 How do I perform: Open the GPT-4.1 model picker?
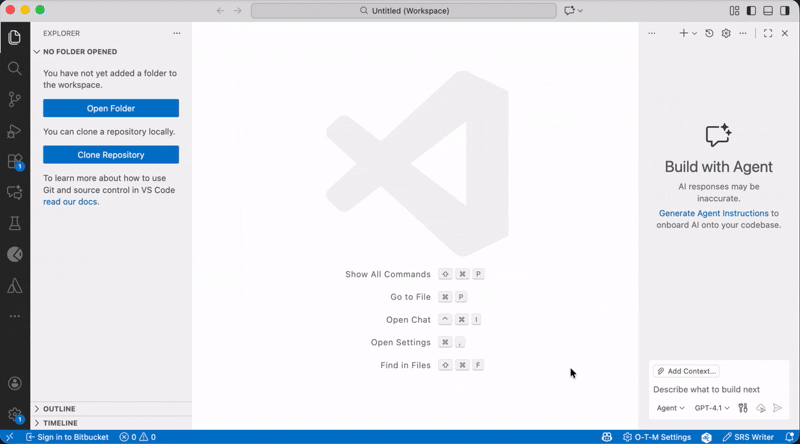click(x=712, y=408)
